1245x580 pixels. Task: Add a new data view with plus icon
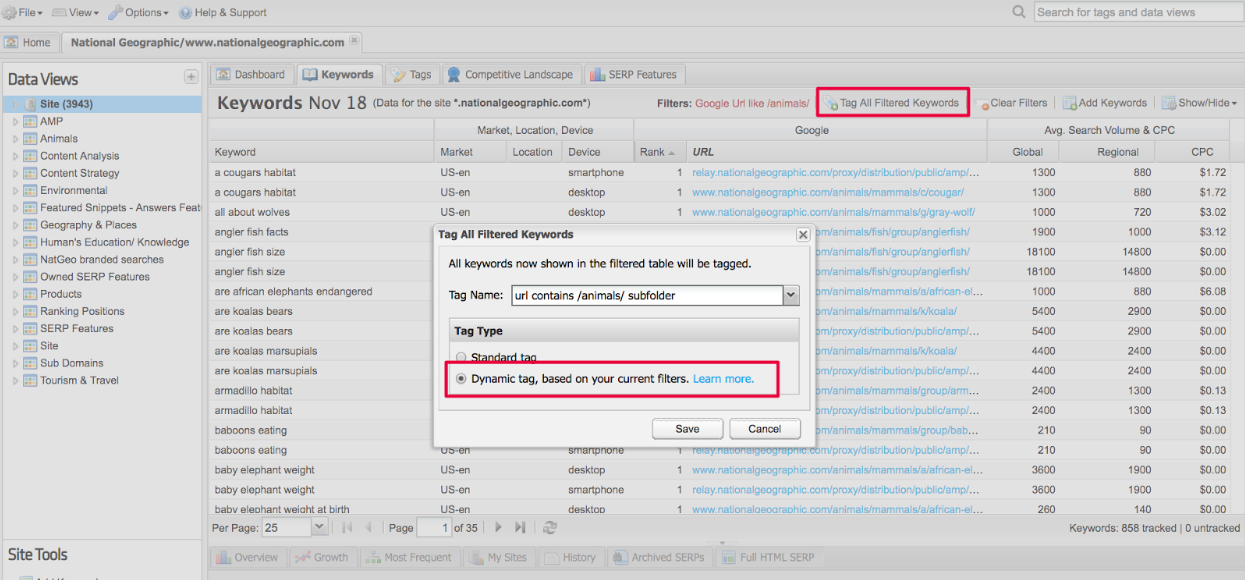pyautogui.click(x=191, y=77)
